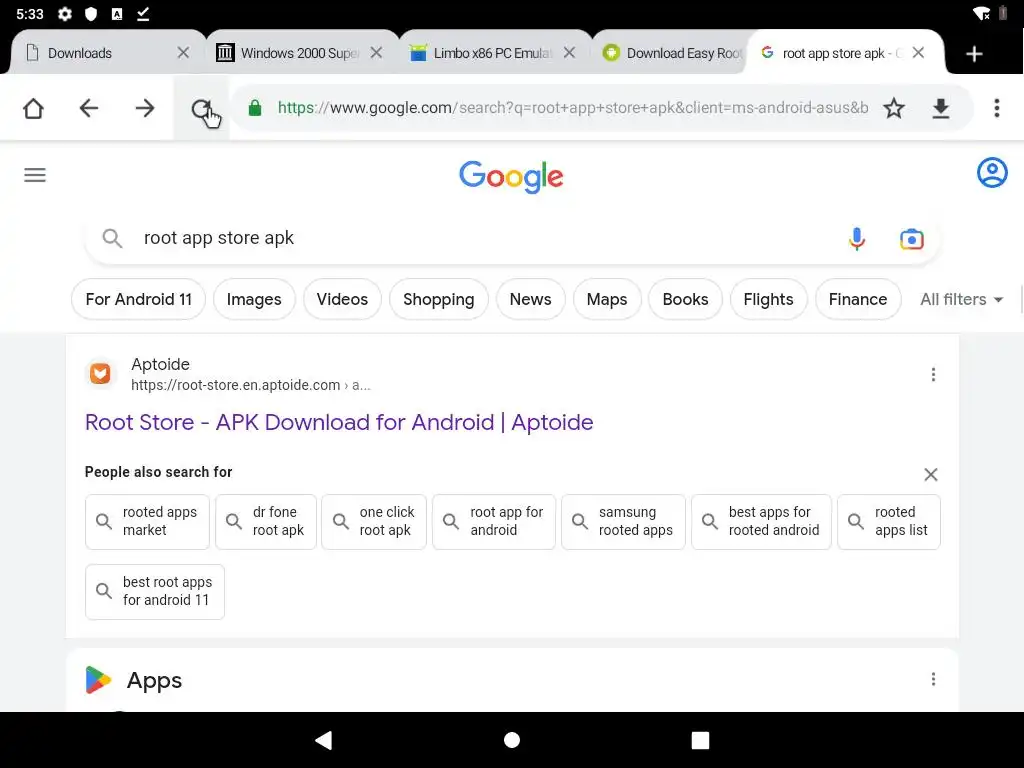
Task: Switch to Windows 2000 Super tab
Action: pos(300,53)
